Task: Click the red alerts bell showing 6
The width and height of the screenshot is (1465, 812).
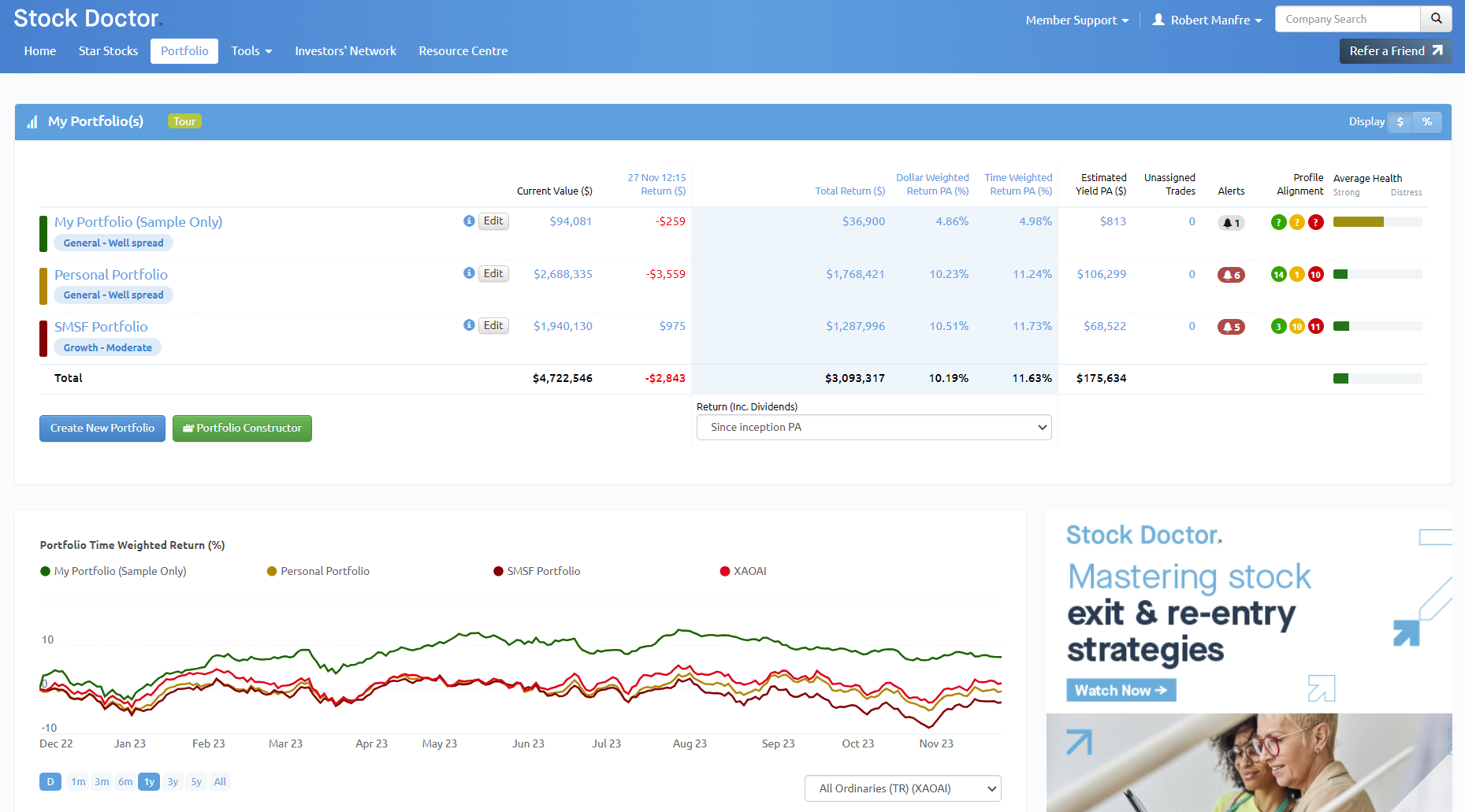Action: (x=1231, y=275)
